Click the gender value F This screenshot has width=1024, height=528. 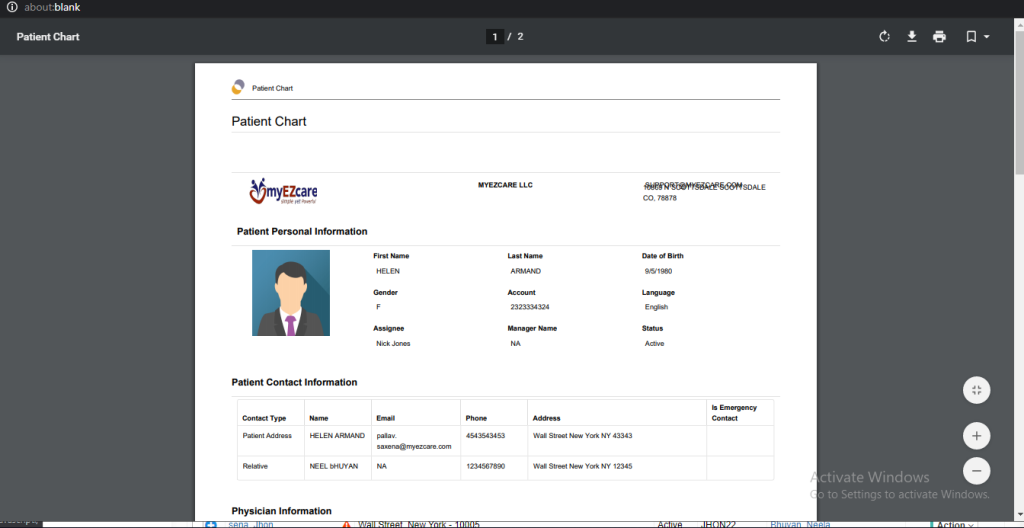pos(378,306)
